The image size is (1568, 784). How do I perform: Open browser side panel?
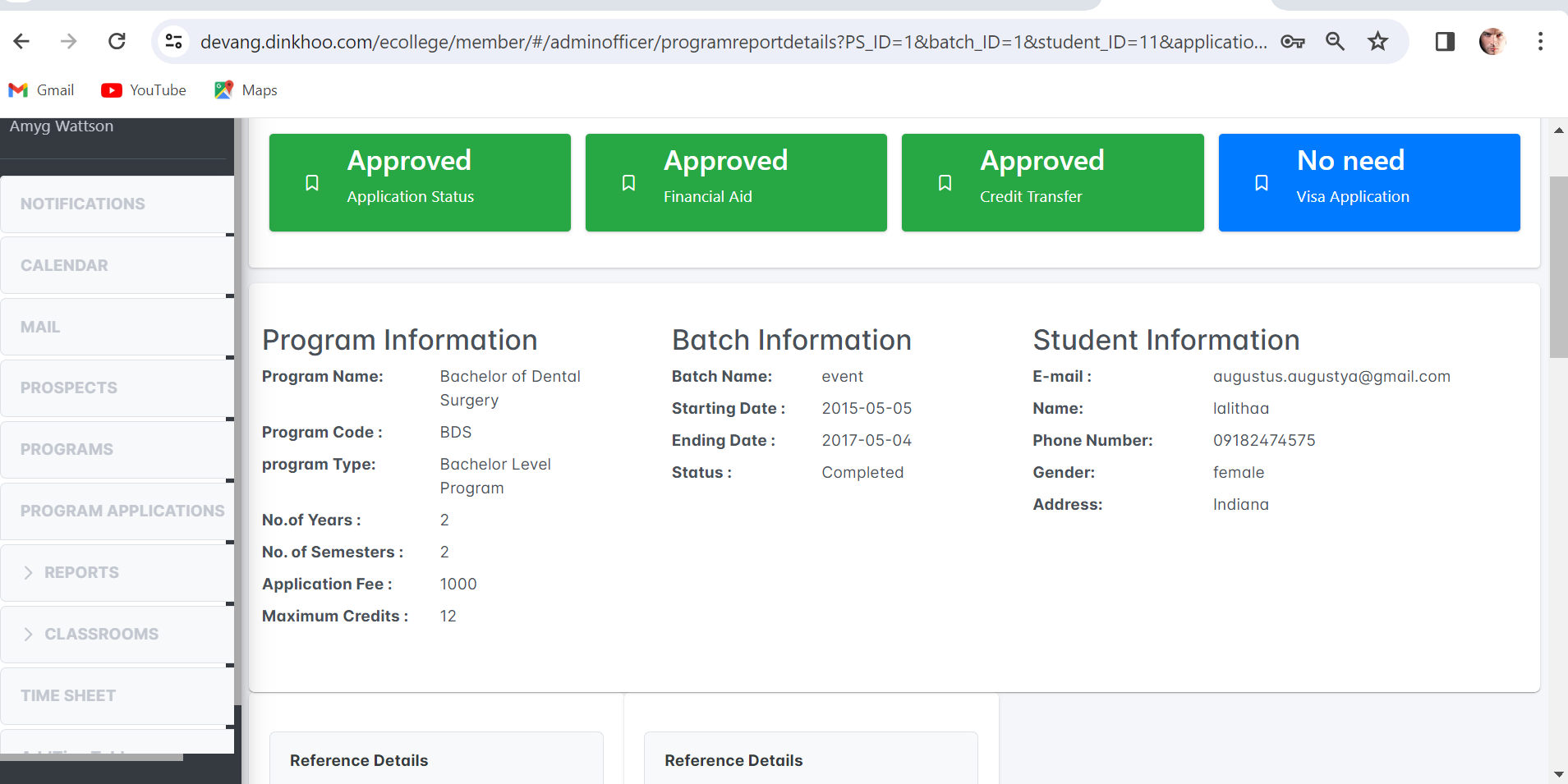click(1445, 41)
